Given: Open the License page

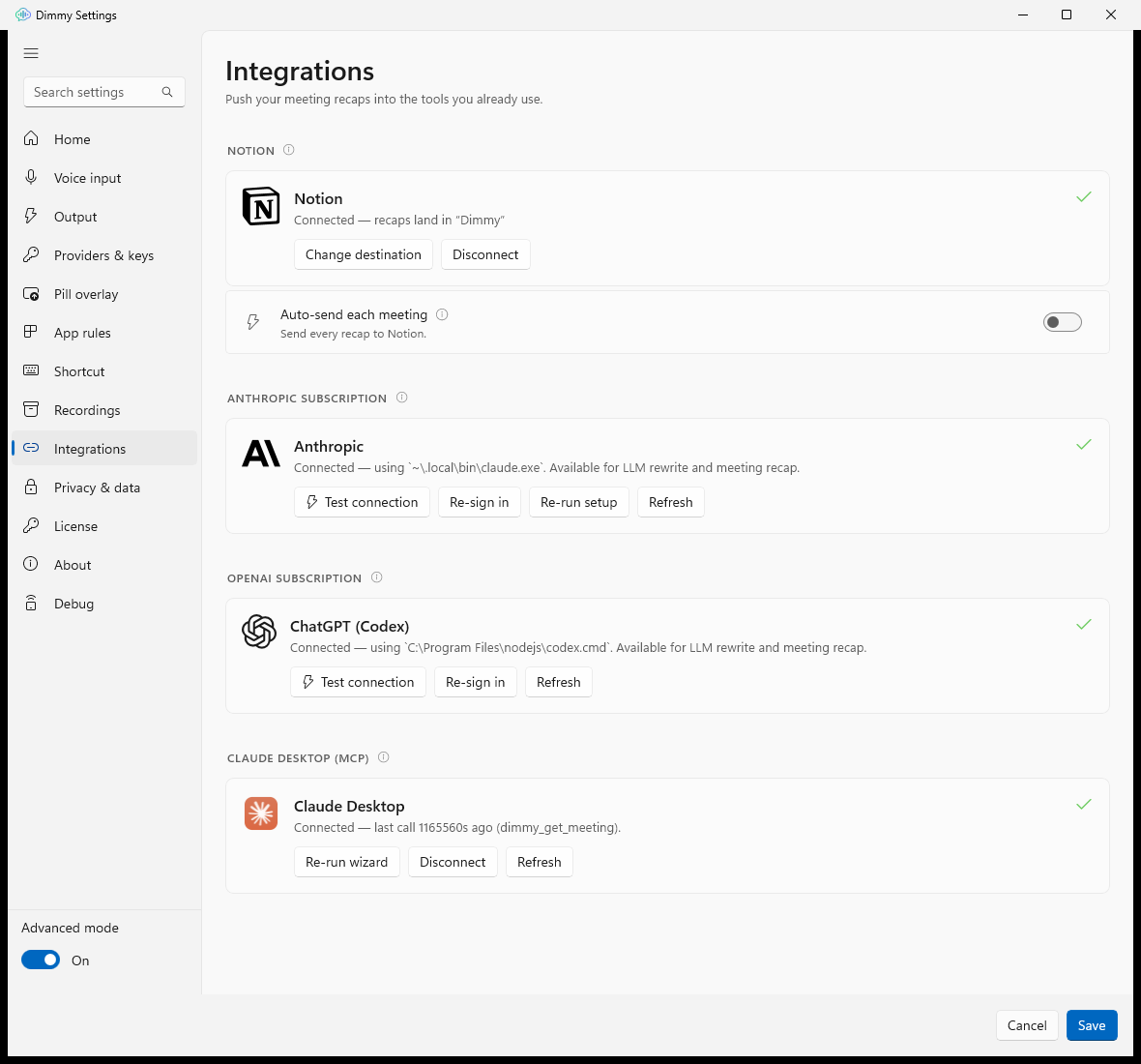Looking at the screenshot, I should (104, 526).
